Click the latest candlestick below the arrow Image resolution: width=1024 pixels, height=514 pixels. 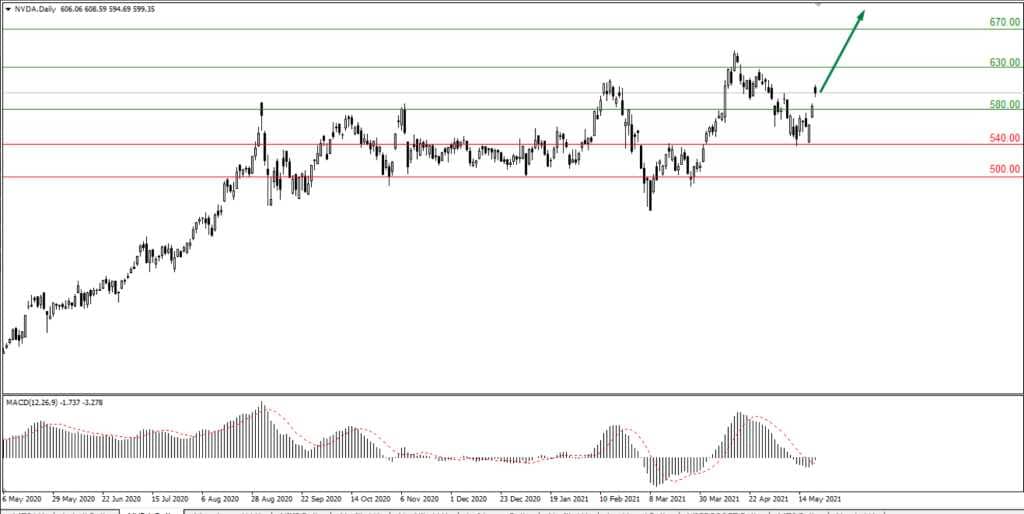[x=815, y=90]
